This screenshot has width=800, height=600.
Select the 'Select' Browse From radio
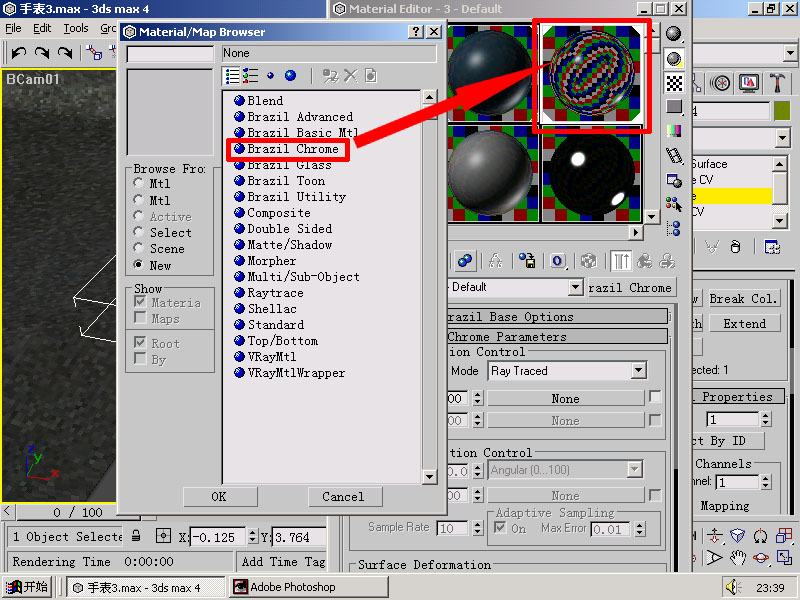[x=138, y=232]
